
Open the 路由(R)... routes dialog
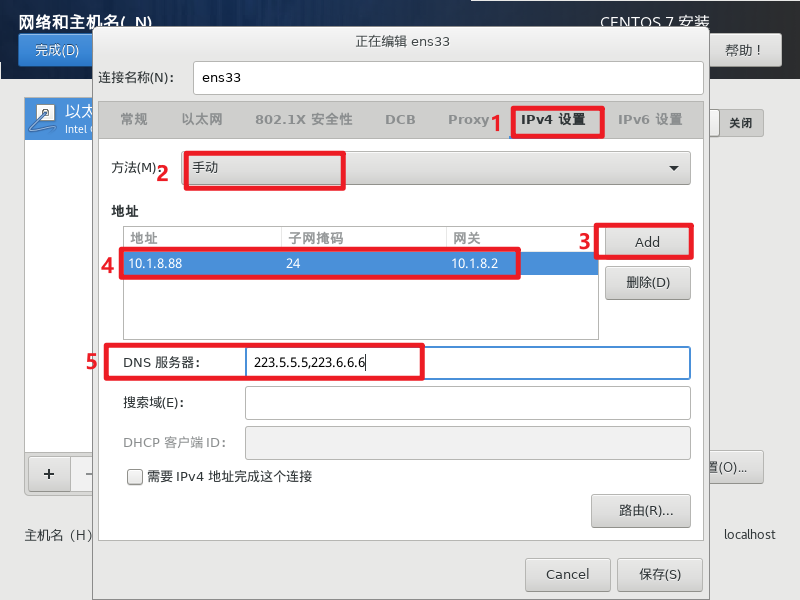[x=641, y=511]
